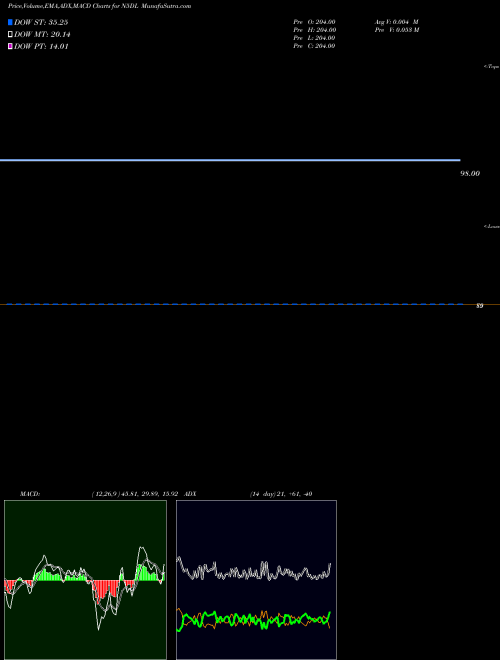This screenshot has width=500, height=660.
Task: Click the chart title mentioning MunafaSutra.com
Action: coord(99,6)
